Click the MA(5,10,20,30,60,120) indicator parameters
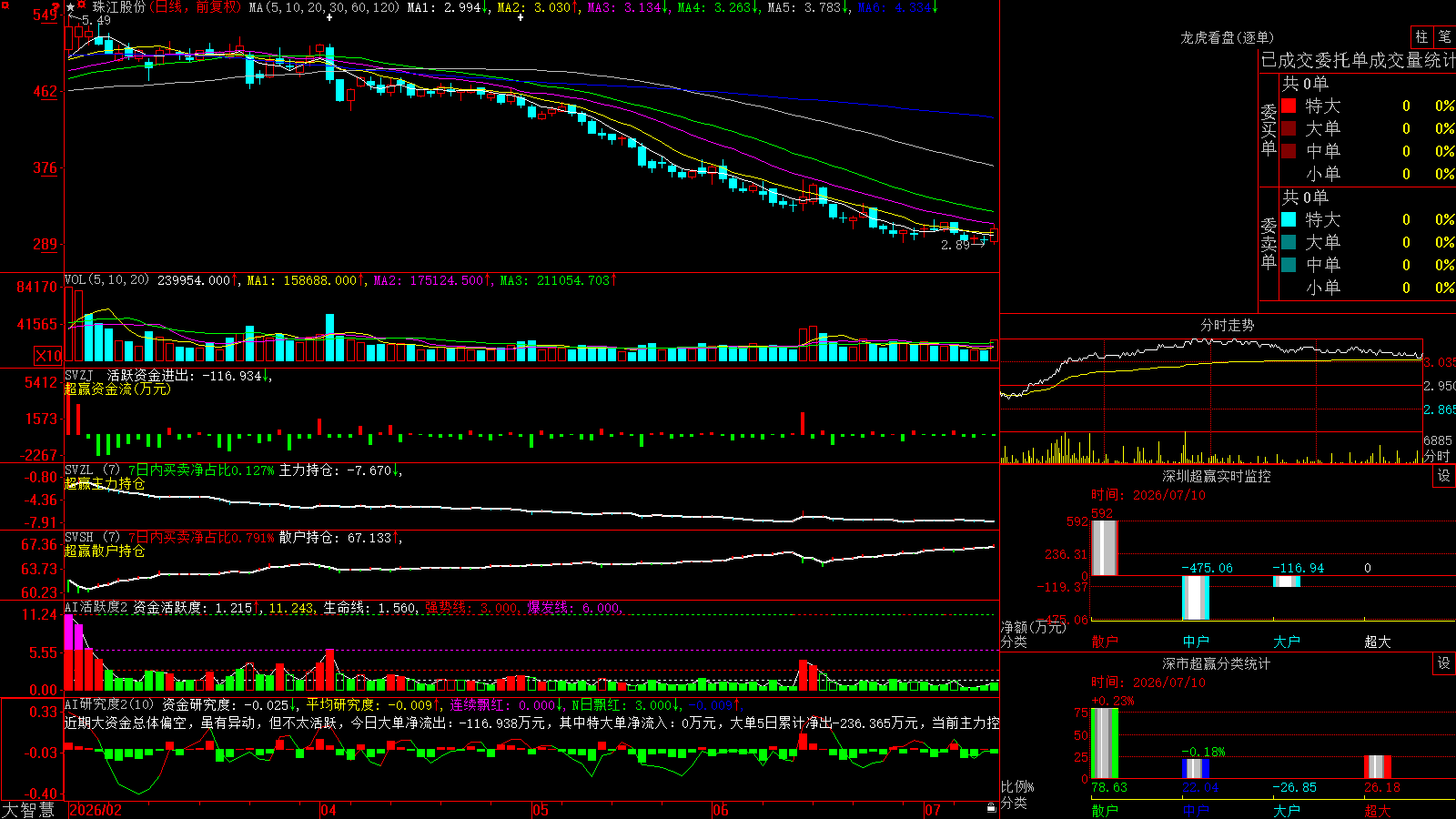Viewport: 1456px width, 819px height. pyautogui.click(x=324, y=7)
